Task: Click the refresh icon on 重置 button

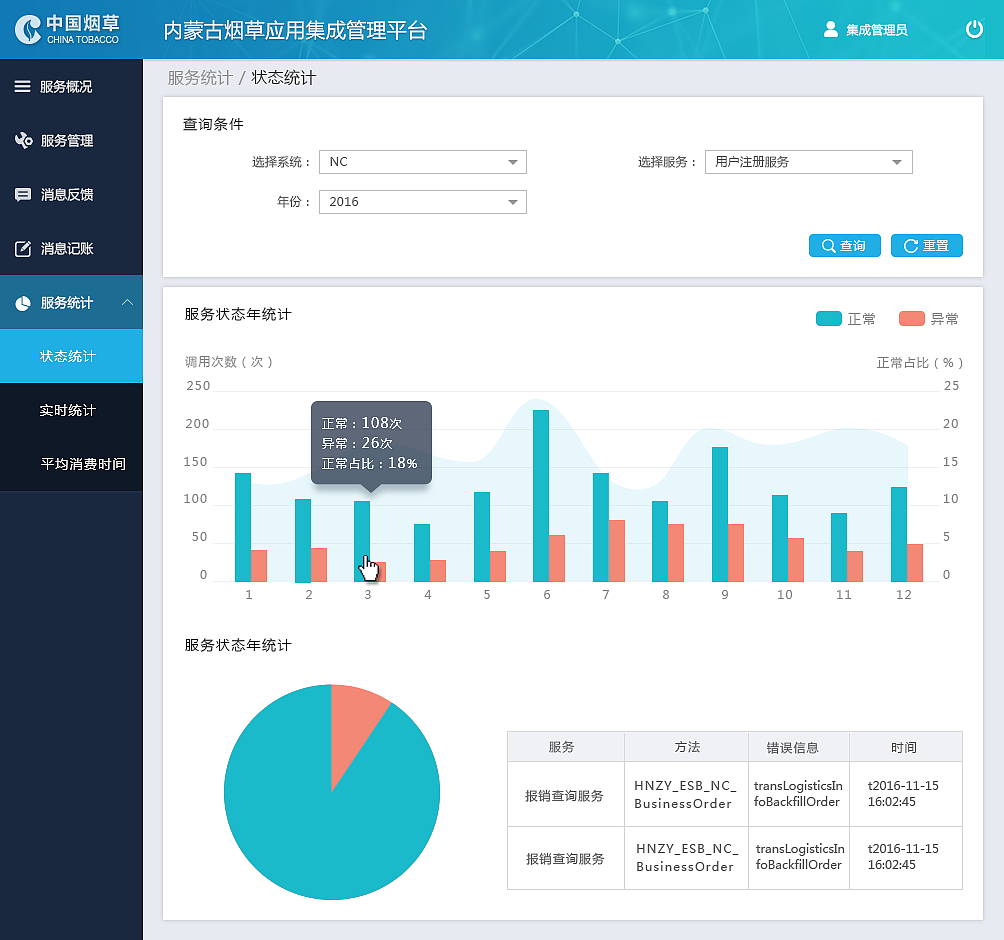Action: [911, 246]
